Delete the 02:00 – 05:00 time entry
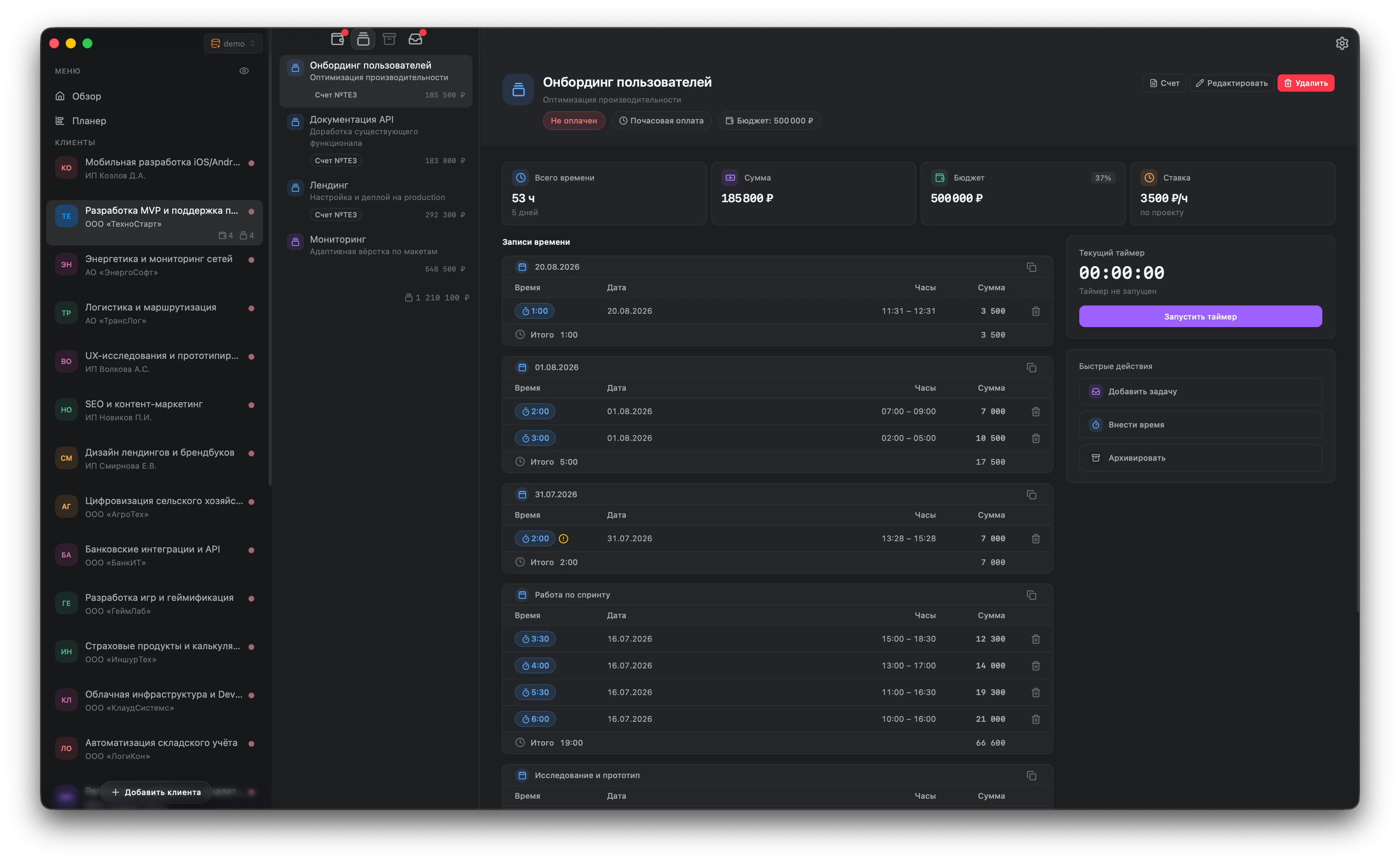 tap(1035, 438)
